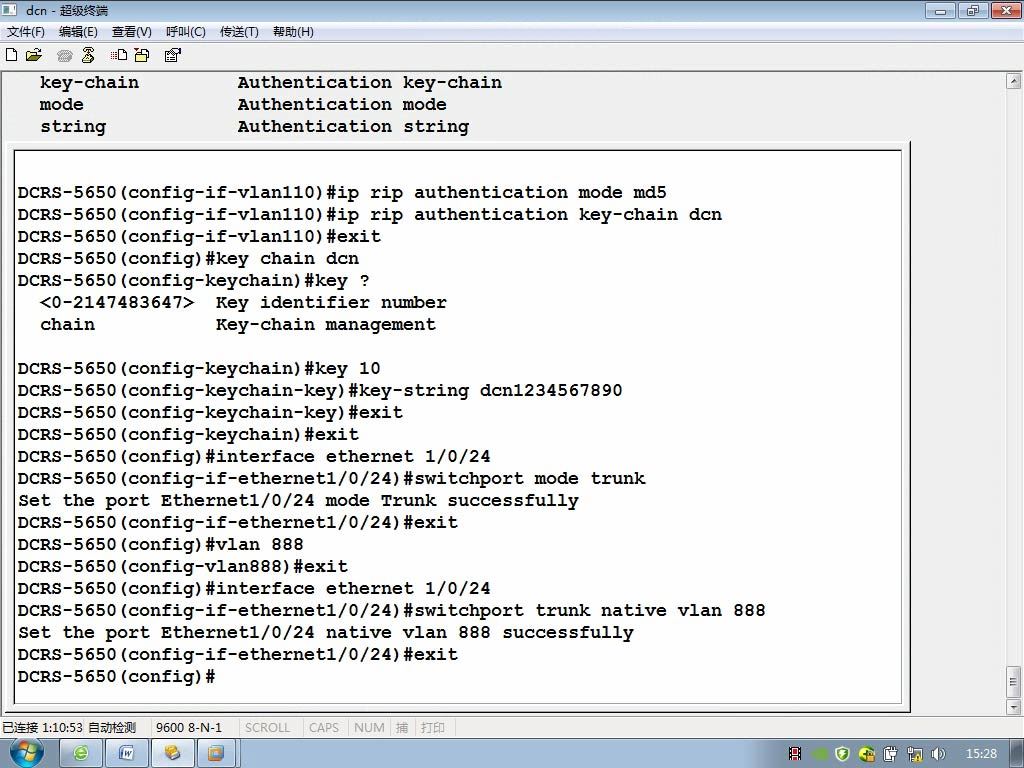Click the NUM status indicator
The image size is (1024, 768).
coord(369,727)
